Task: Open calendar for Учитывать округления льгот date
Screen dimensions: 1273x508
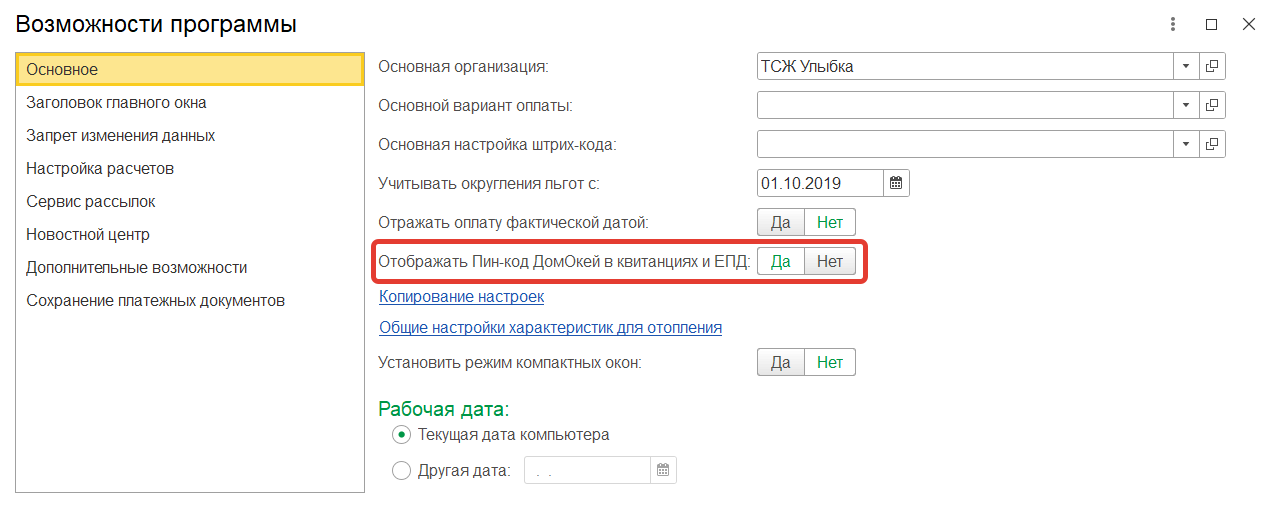Action: [896, 183]
